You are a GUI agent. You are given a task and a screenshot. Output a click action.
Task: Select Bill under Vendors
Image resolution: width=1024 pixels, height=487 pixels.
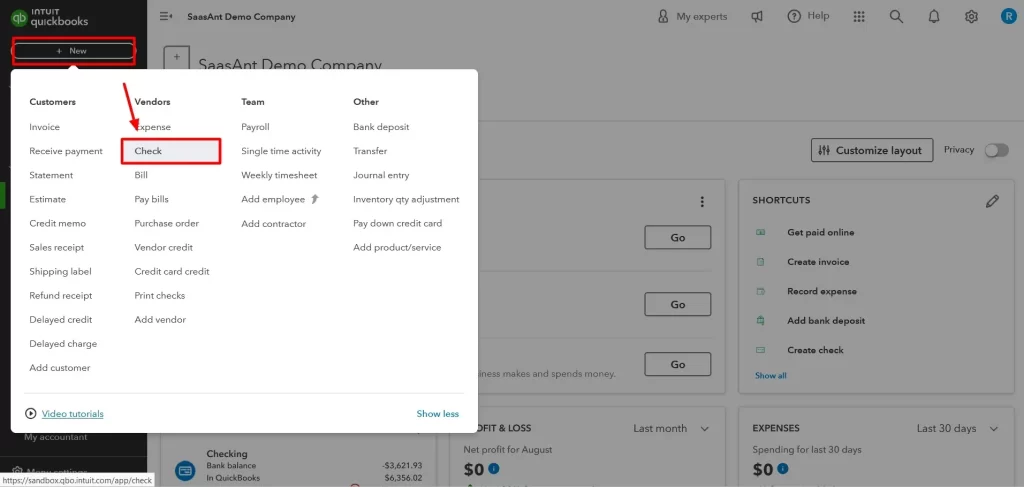(x=141, y=175)
